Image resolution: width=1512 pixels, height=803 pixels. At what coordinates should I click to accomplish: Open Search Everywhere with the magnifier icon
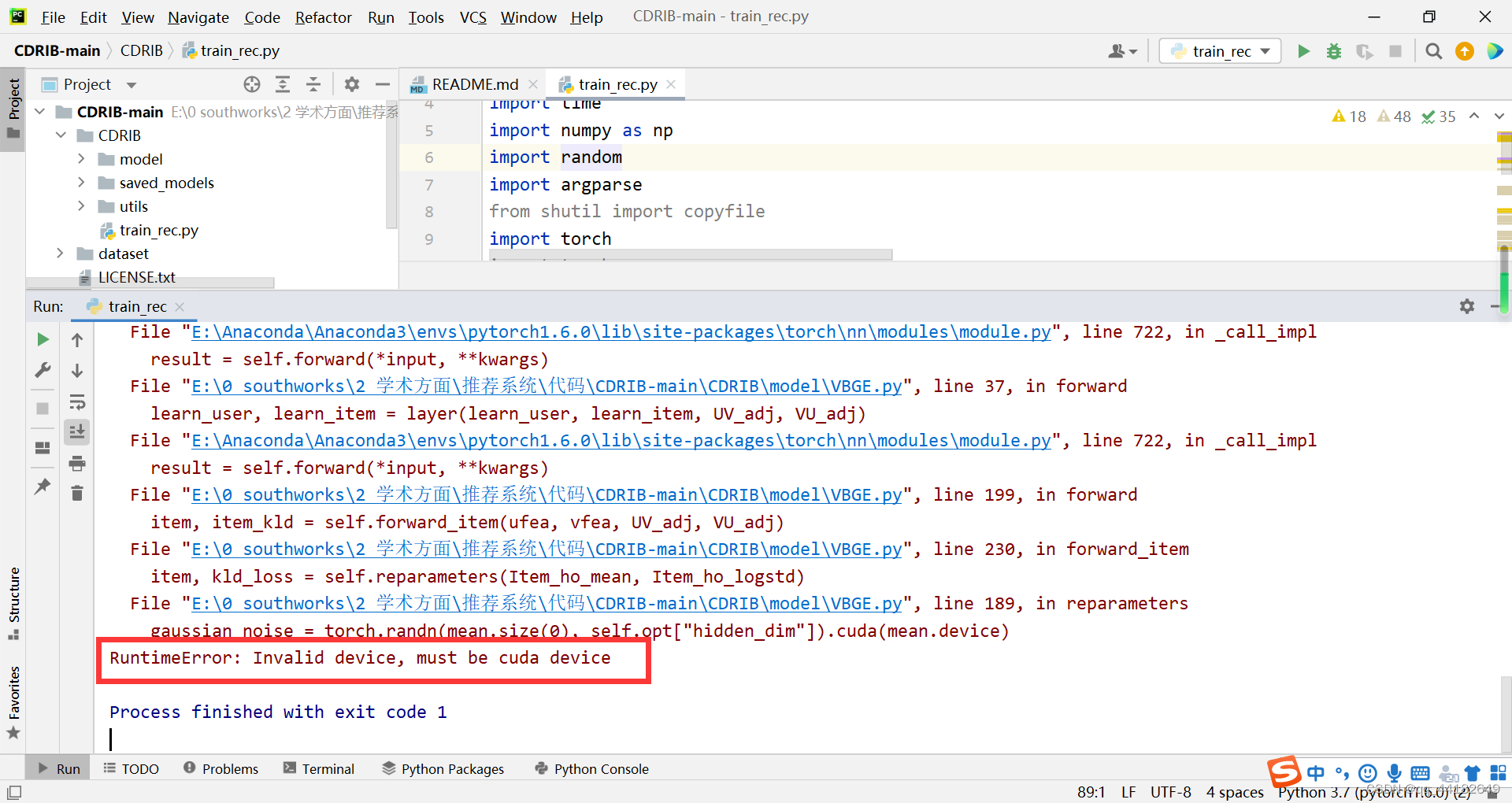tap(1433, 50)
